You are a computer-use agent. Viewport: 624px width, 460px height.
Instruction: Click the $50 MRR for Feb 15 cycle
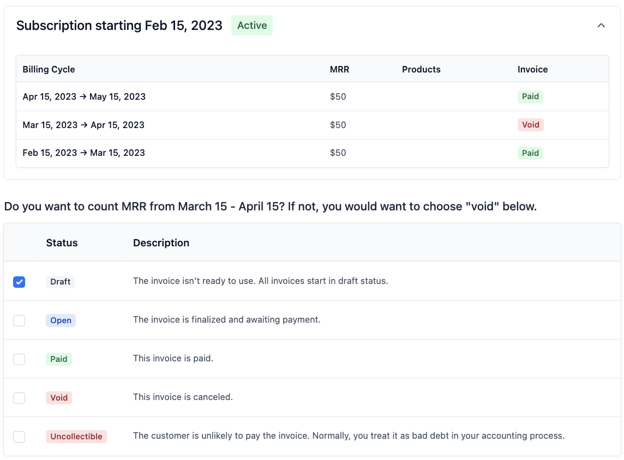(338, 153)
